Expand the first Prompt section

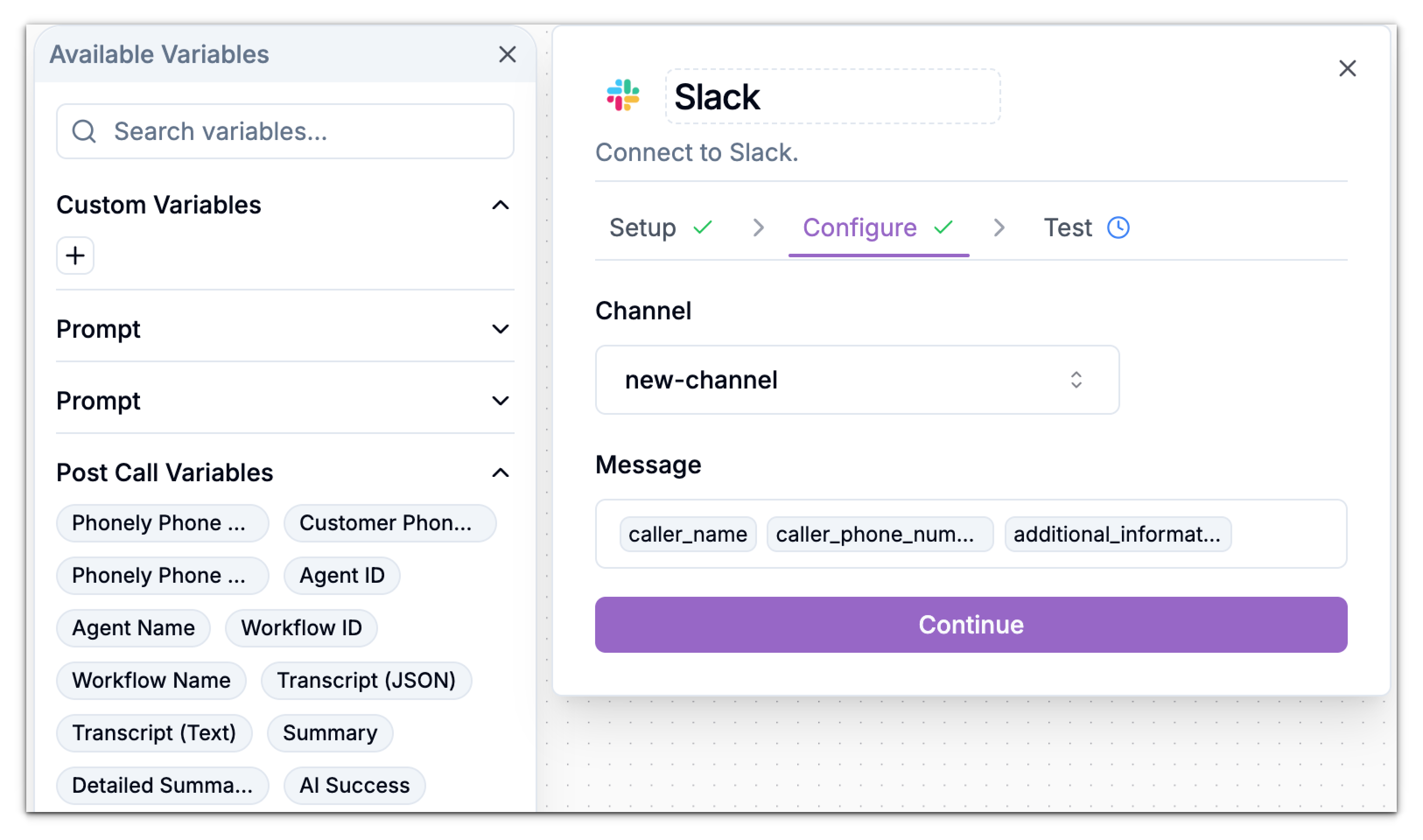[x=501, y=329]
